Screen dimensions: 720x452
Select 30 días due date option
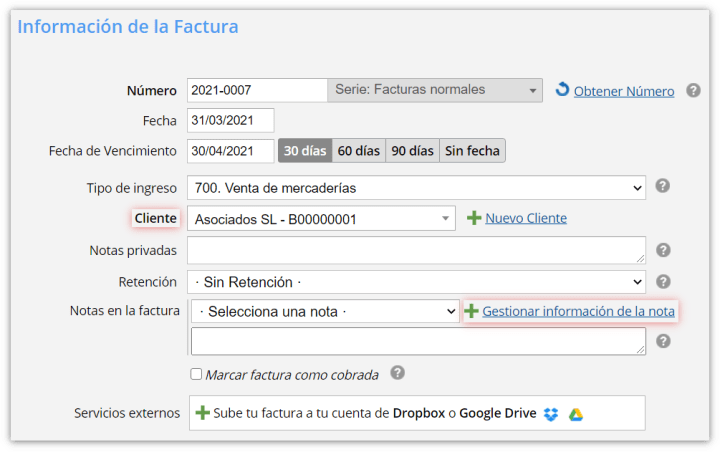click(x=305, y=151)
